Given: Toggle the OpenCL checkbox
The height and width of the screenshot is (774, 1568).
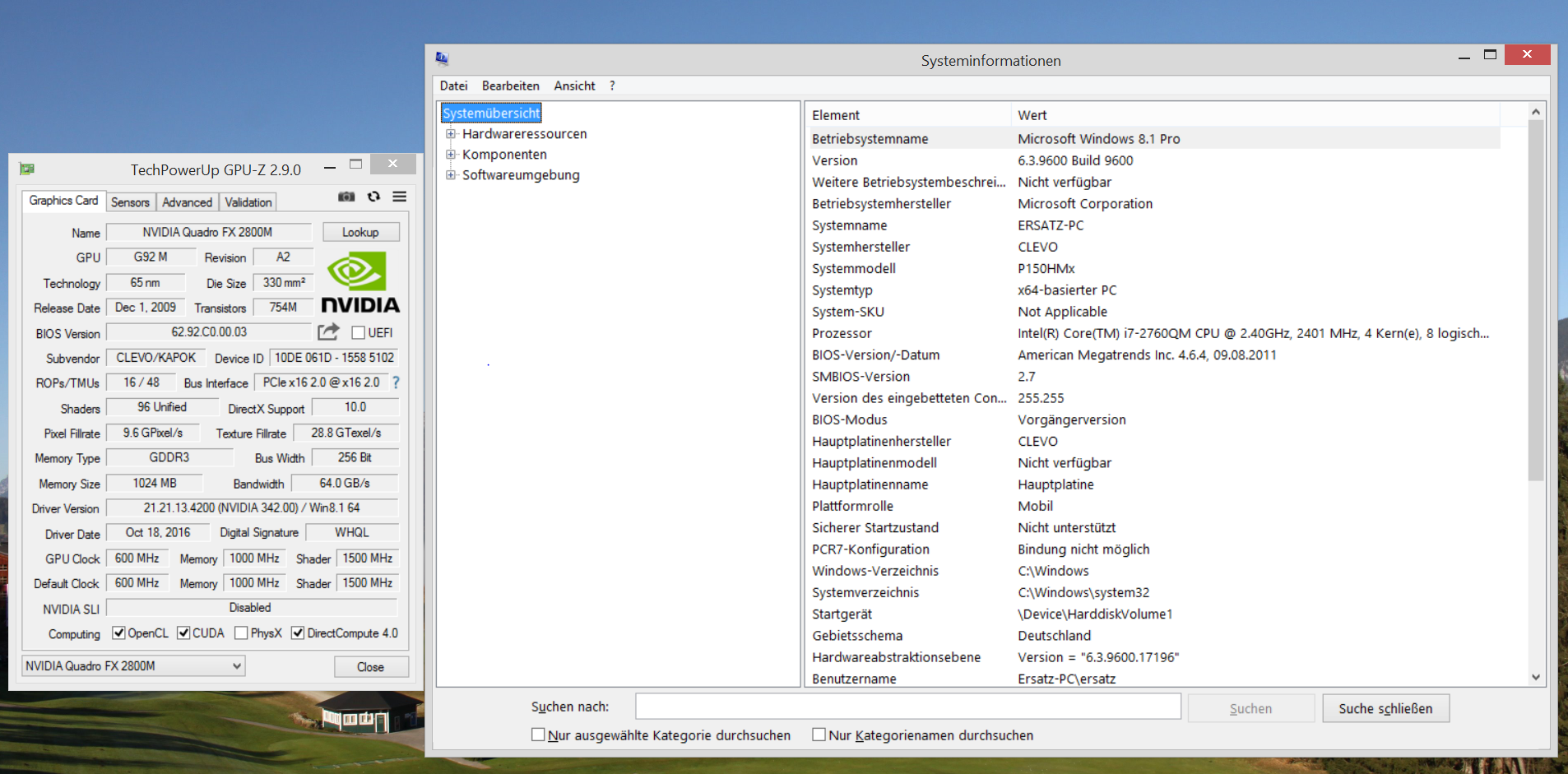Looking at the screenshot, I should [x=119, y=633].
